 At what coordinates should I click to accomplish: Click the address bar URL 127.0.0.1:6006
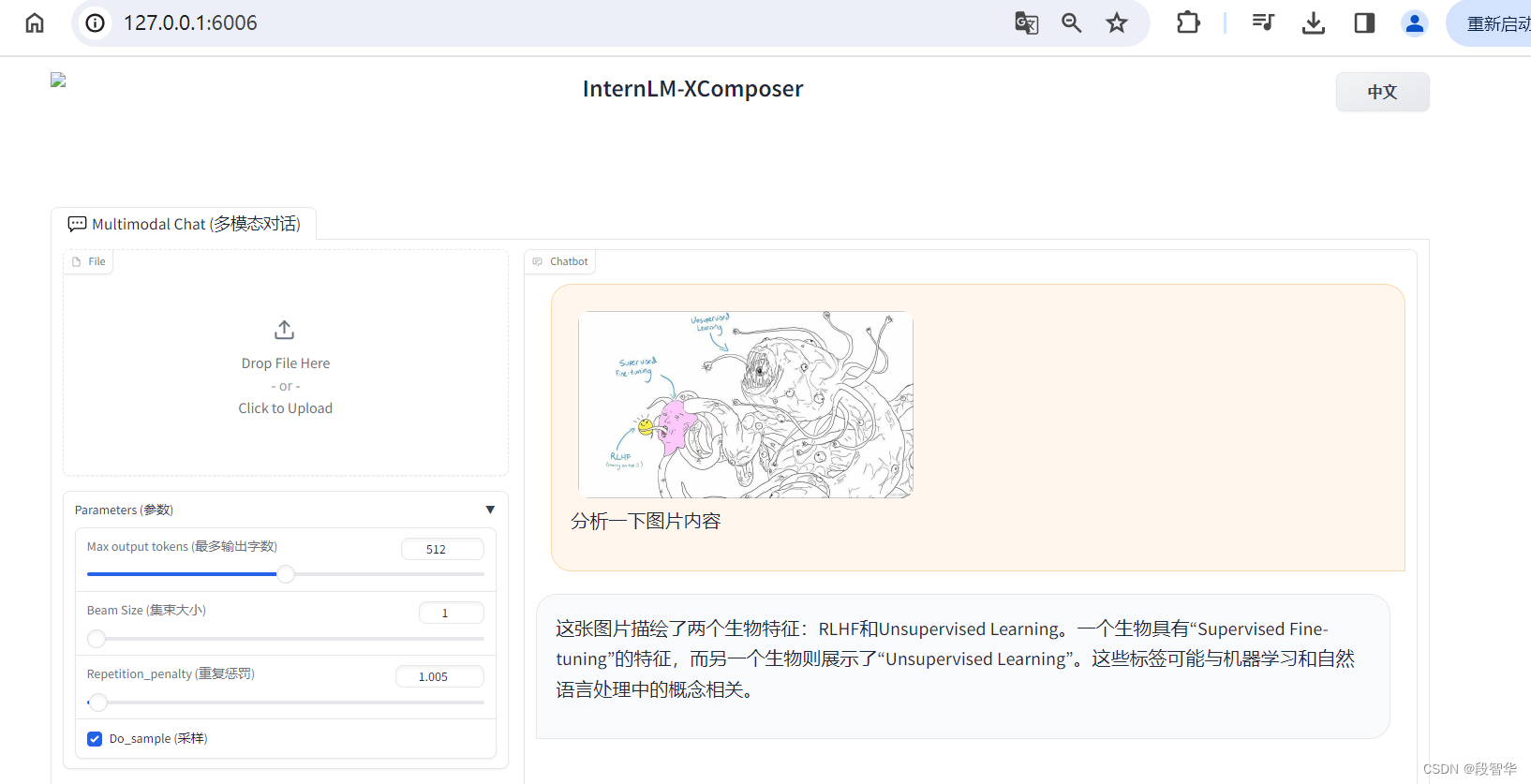pos(190,22)
